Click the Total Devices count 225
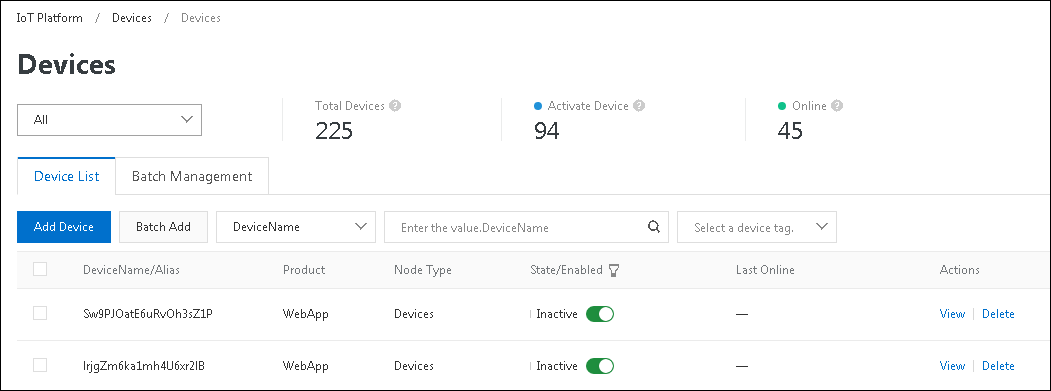This screenshot has height=391, width=1051. pos(334,131)
